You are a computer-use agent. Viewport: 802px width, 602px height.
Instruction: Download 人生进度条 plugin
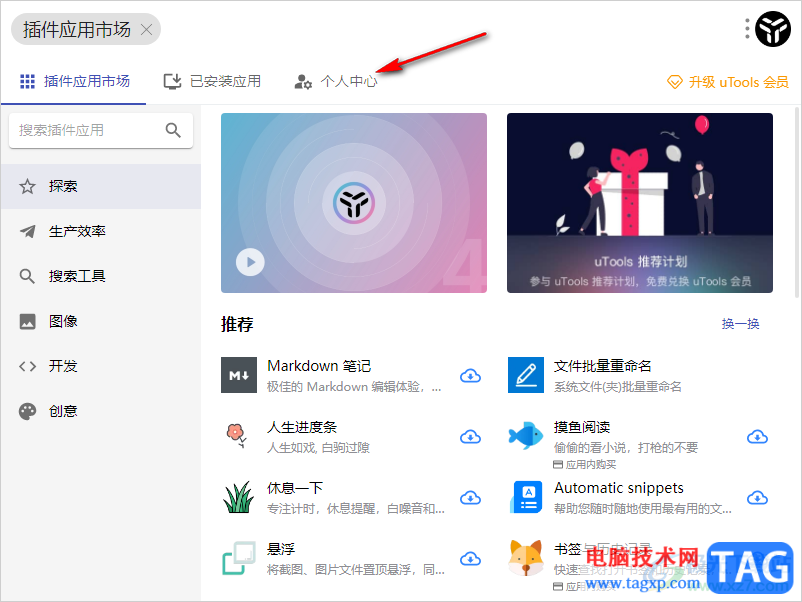click(471, 437)
